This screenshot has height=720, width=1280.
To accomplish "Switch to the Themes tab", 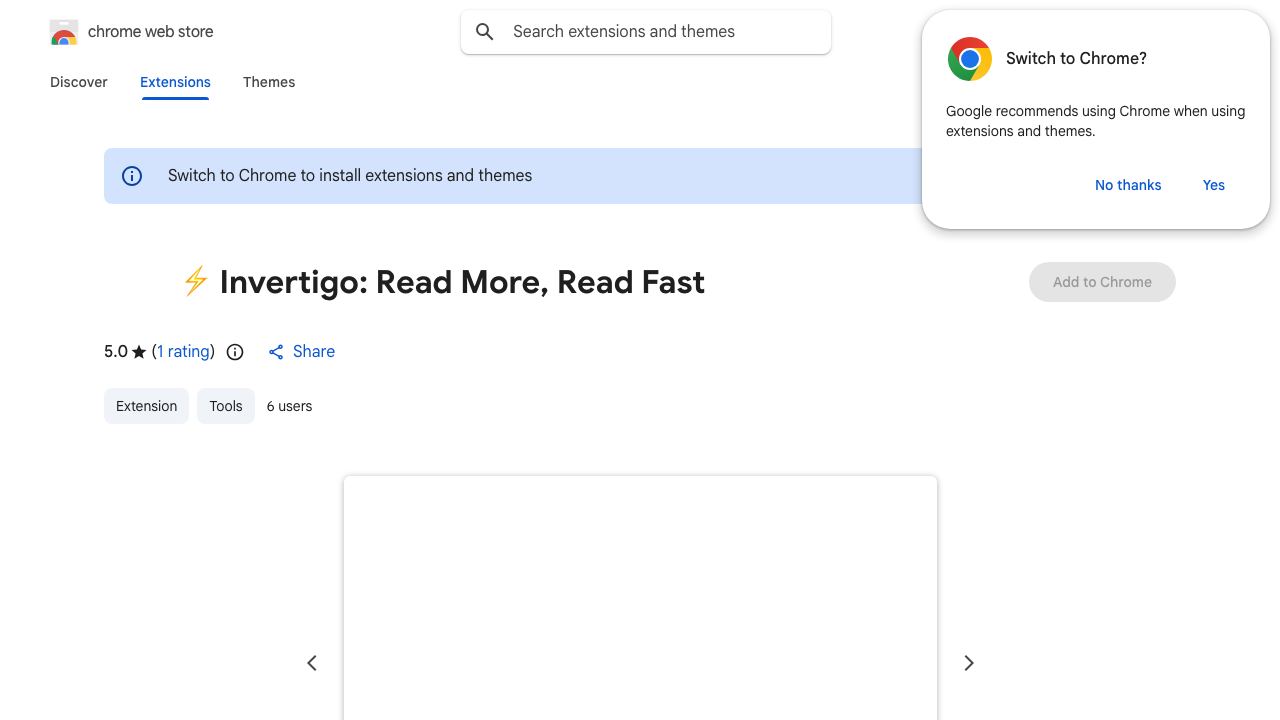I will 269,82.
